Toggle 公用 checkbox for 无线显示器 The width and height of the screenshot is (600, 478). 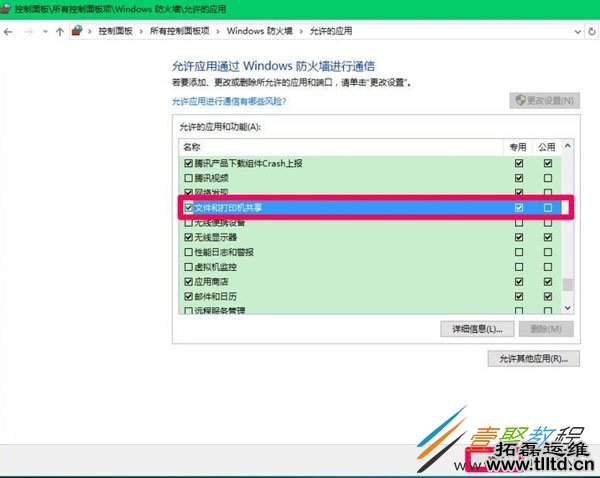pyautogui.click(x=548, y=237)
